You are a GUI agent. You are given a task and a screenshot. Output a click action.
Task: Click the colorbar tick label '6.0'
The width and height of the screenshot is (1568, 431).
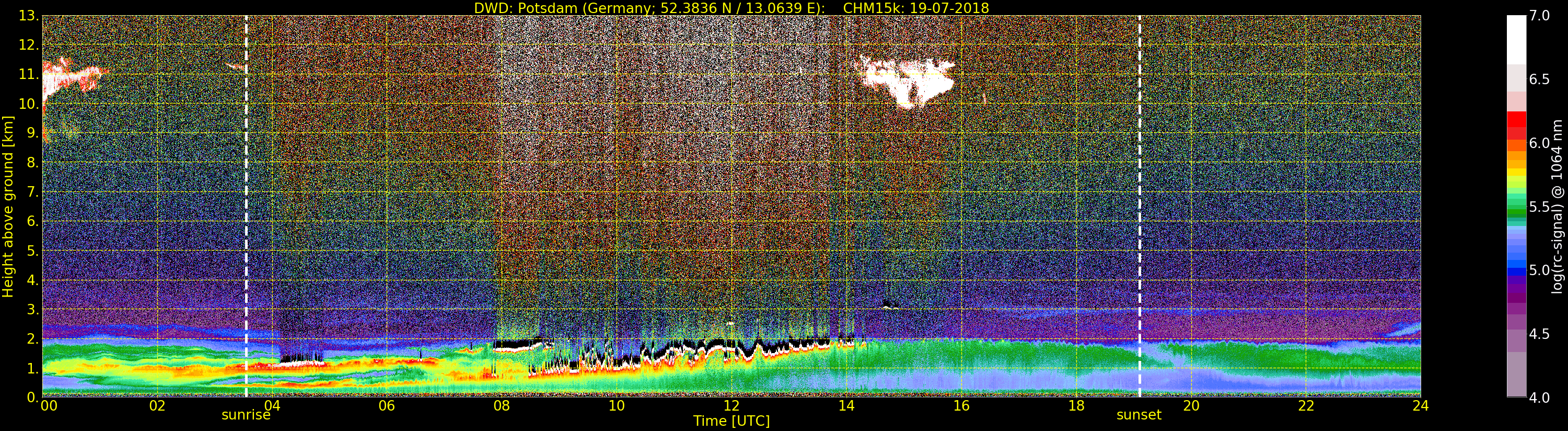pyautogui.click(x=1539, y=143)
